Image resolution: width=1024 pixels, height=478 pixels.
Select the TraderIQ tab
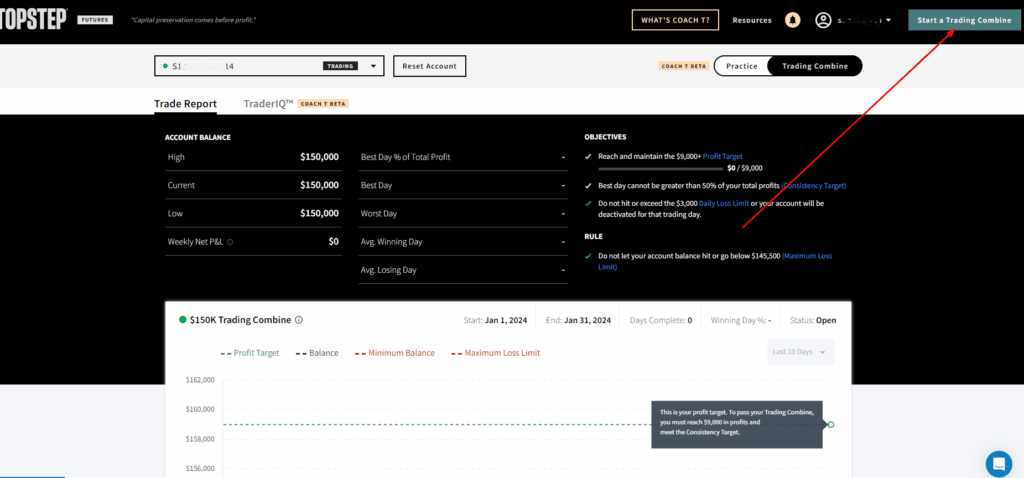[x=268, y=104]
